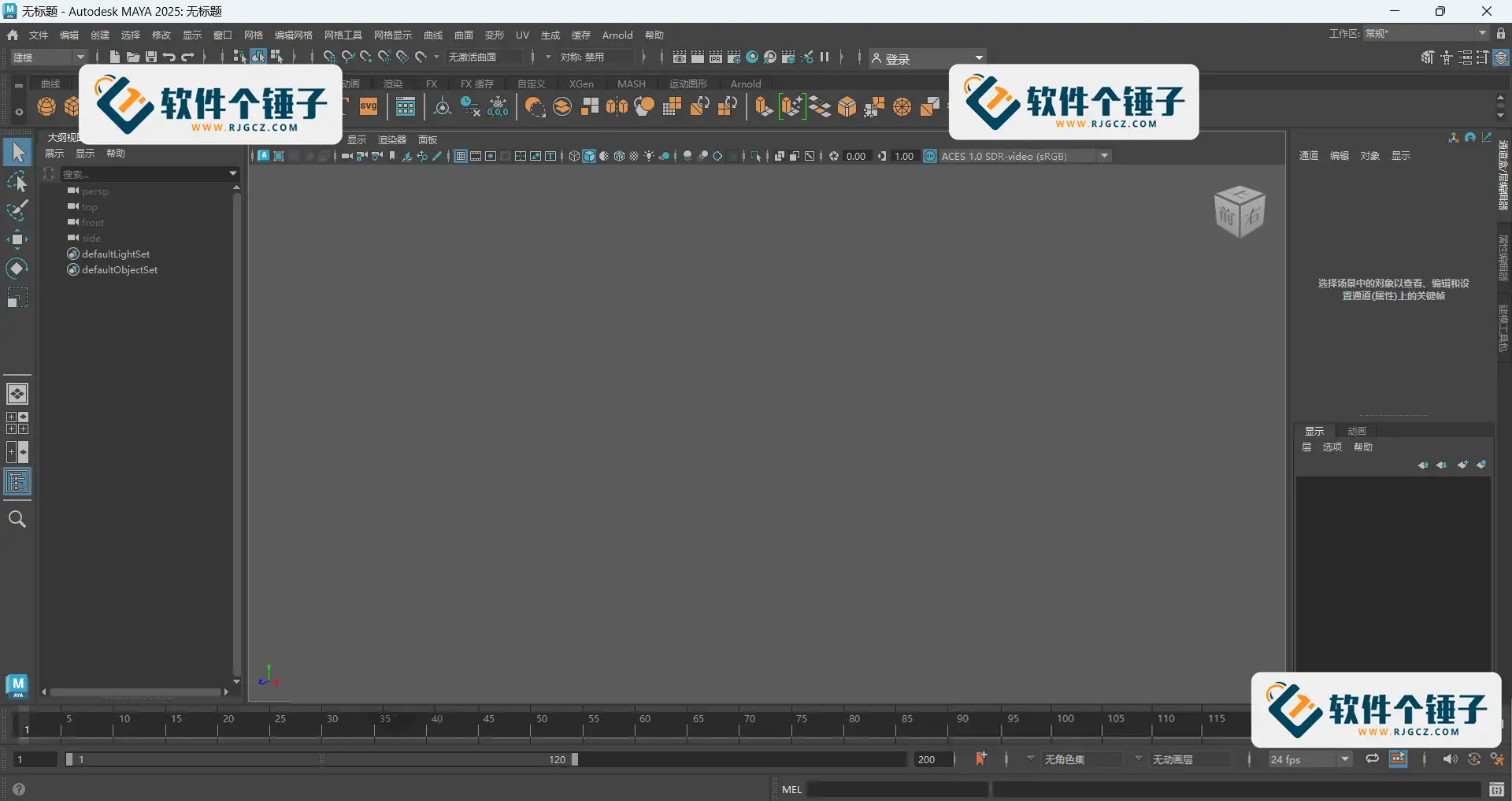Screen dimensions: 1512x801
Task: Click the Mirror shelf icon
Action: pos(617,106)
